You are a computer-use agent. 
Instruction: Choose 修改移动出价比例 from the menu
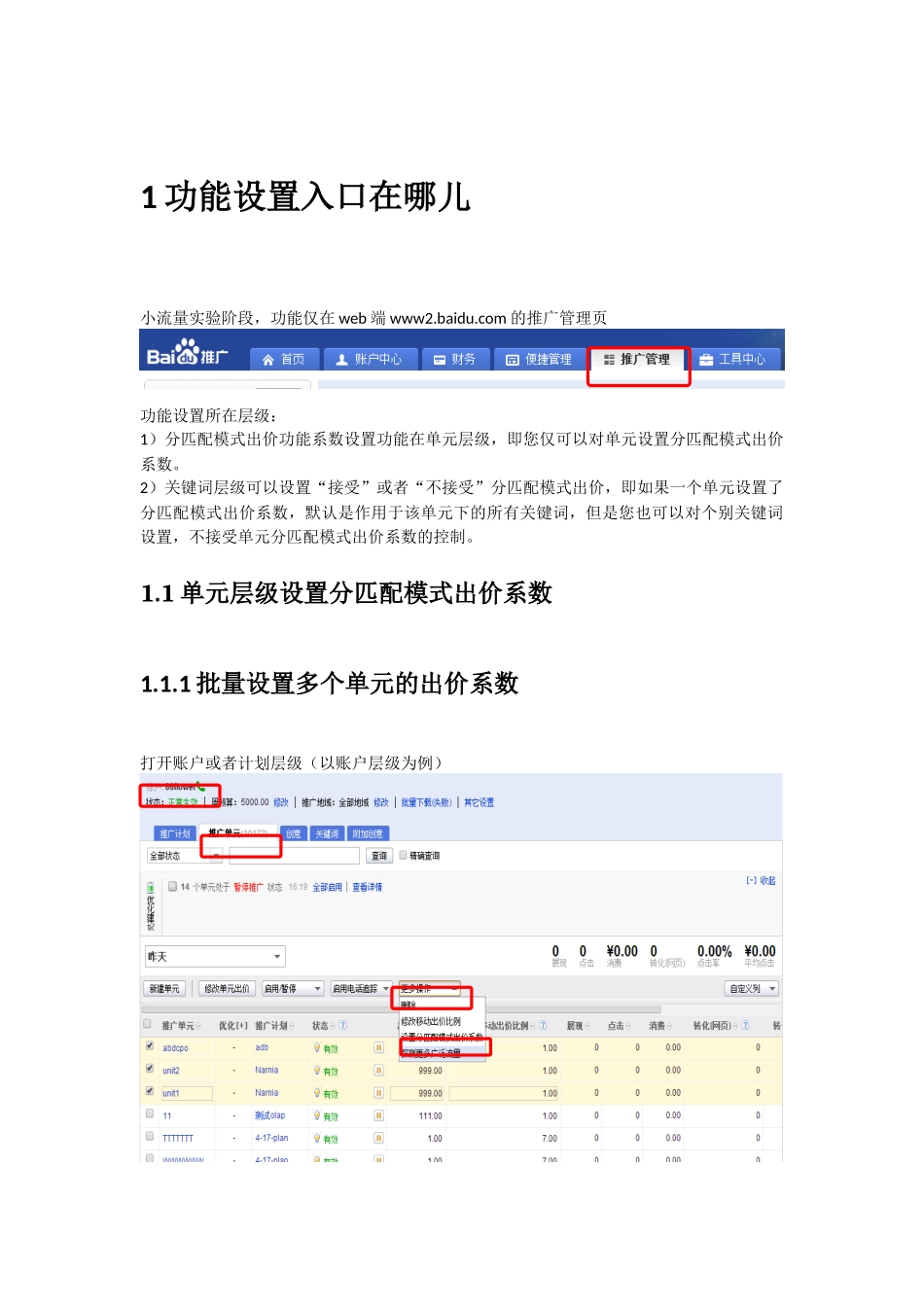[x=431, y=1021]
